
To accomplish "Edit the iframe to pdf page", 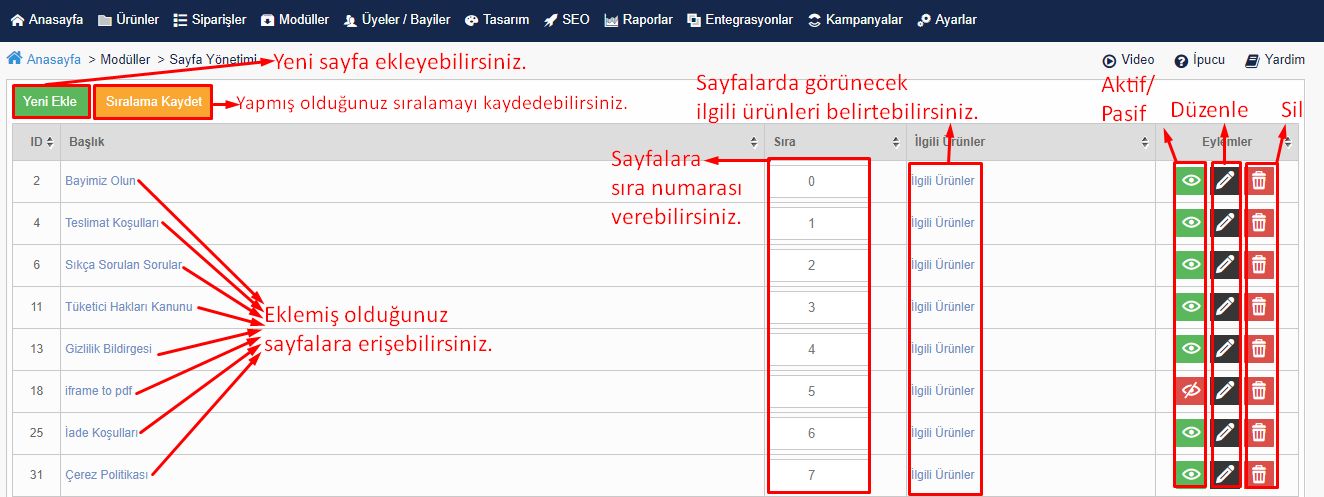I will pyautogui.click(x=1225, y=391).
